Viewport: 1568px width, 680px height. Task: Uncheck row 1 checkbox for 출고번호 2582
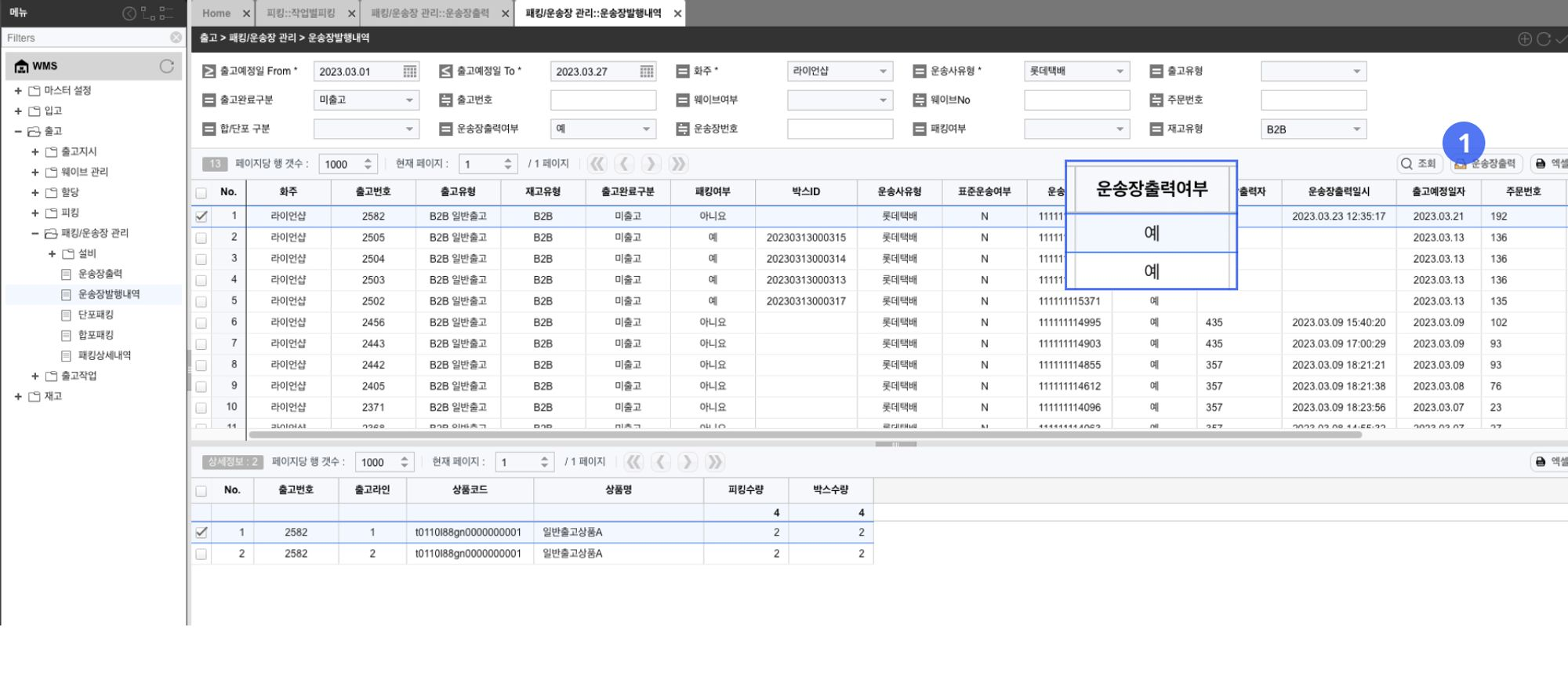point(201,216)
